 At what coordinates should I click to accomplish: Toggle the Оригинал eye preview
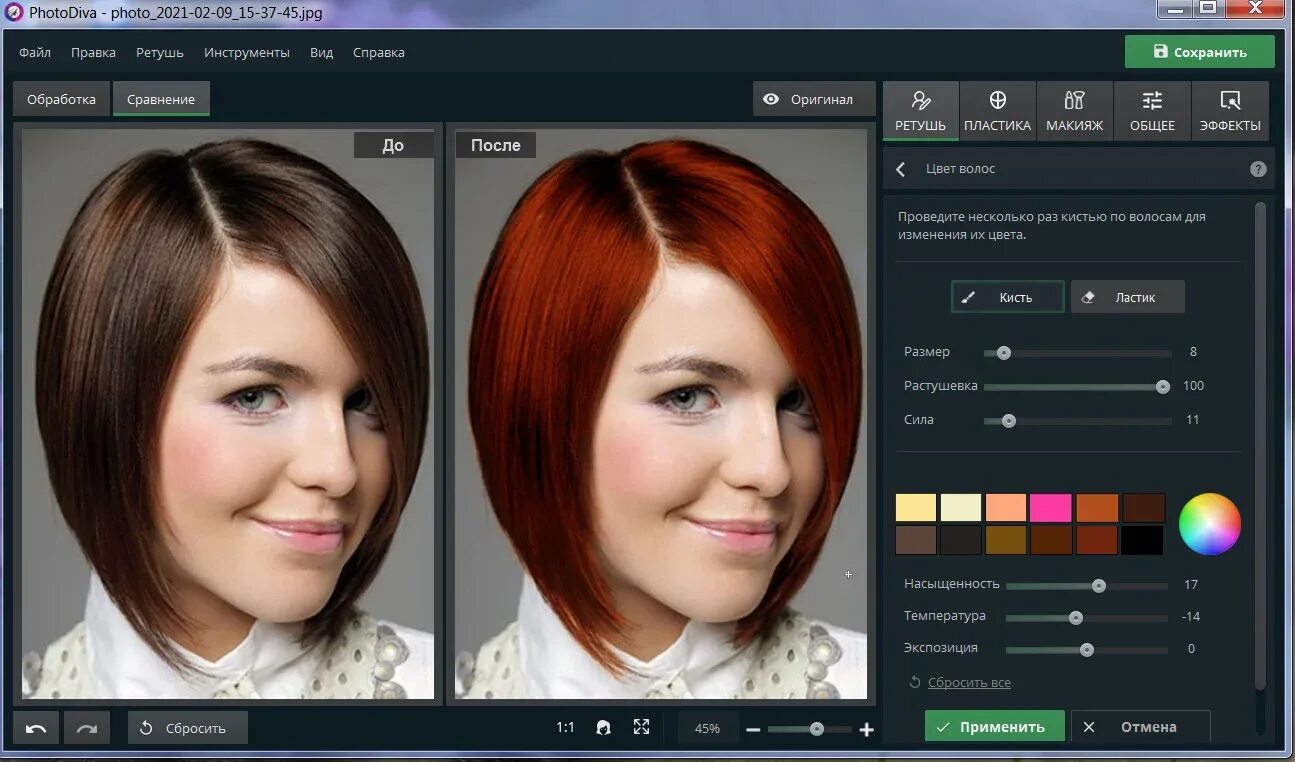pyautogui.click(x=808, y=99)
